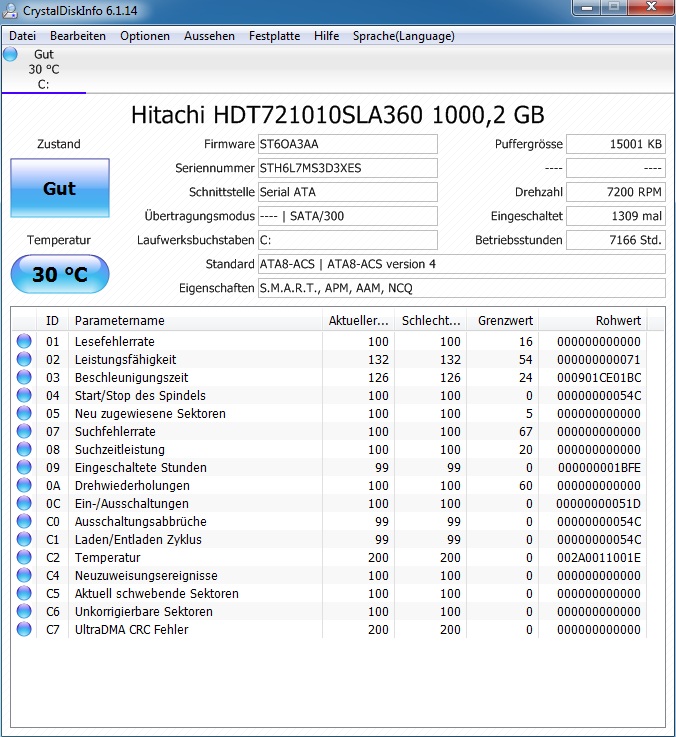Click the status dot for Start/Stop des Spindels
This screenshot has width=676, height=737.
pyautogui.click(x=24, y=395)
